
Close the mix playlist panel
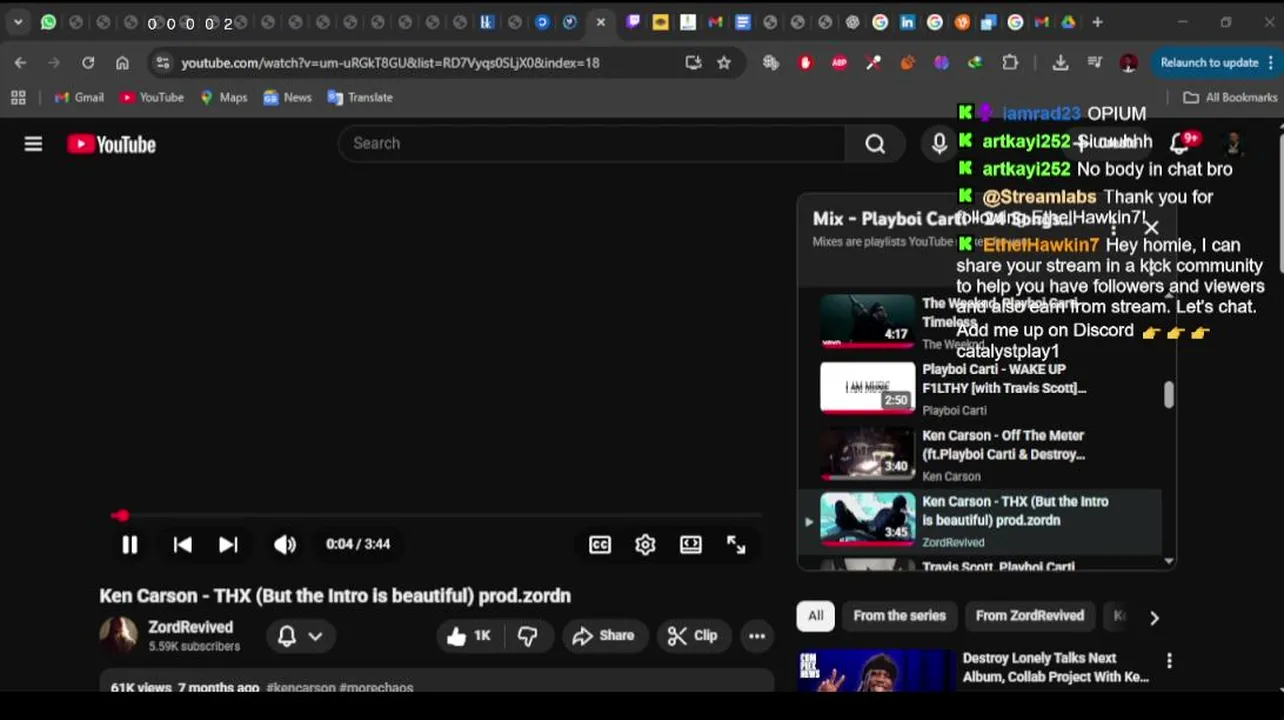pyautogui.click(x=1151, y=228)
